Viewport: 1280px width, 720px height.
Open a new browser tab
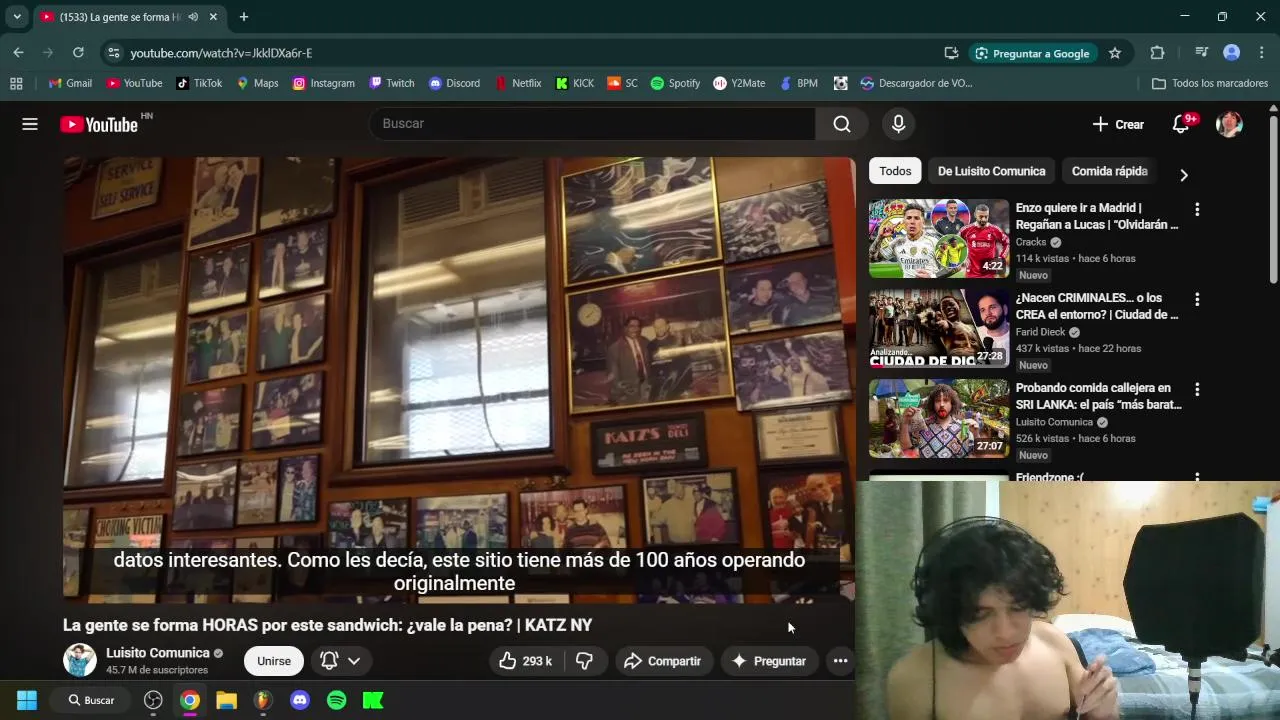244,17
